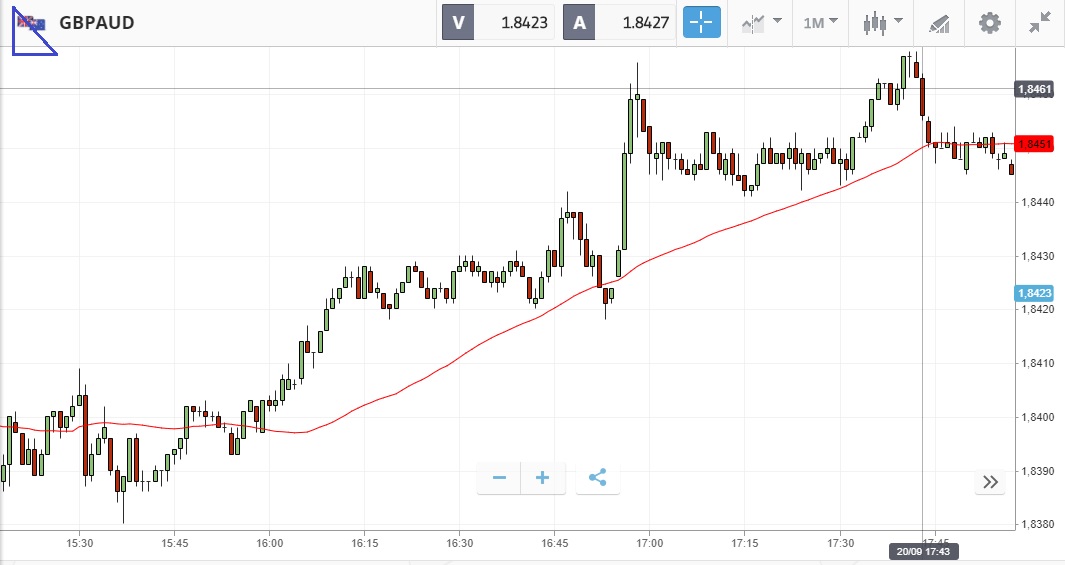Click the blue 1,8423 price label
This screenshot has width=1065, height=565.
[x=1034, y=293]
